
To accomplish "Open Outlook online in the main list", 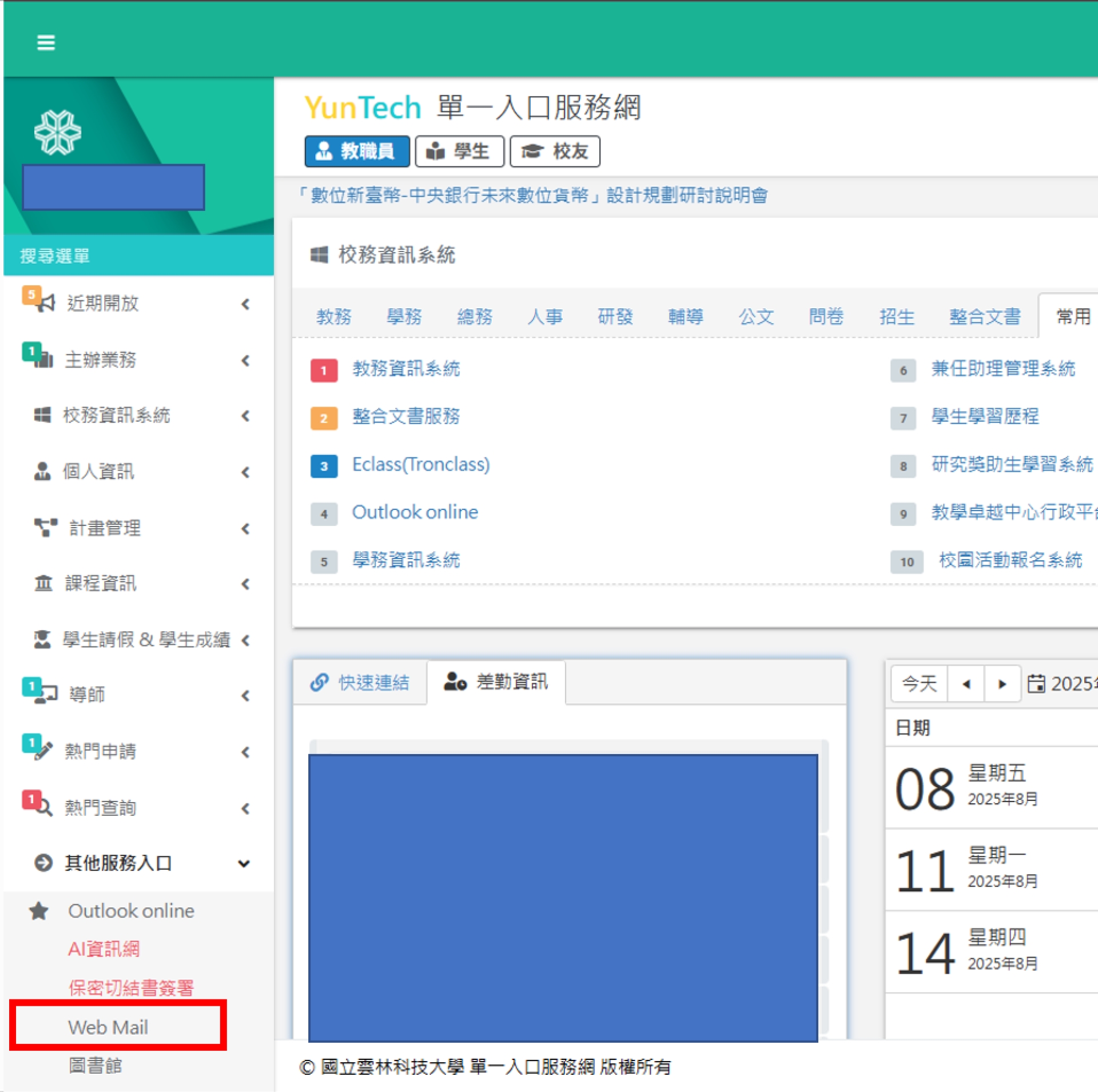I will click(415, 512).
